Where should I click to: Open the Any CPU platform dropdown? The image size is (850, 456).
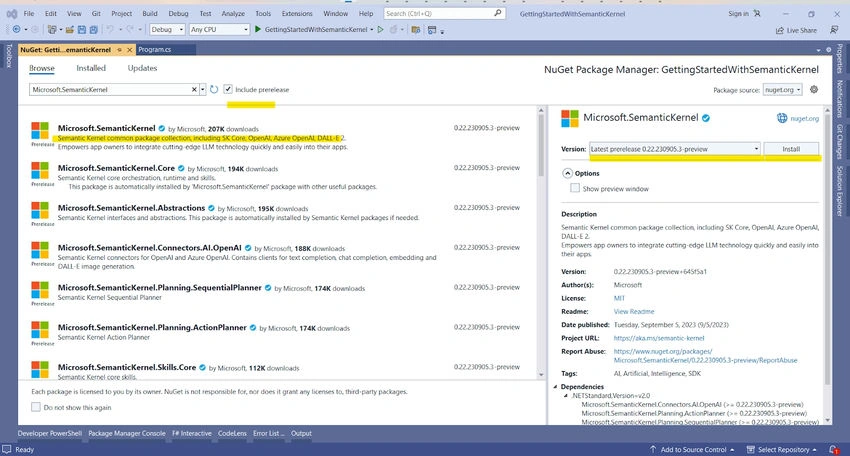pyautogui.click(x=219, y=29)
